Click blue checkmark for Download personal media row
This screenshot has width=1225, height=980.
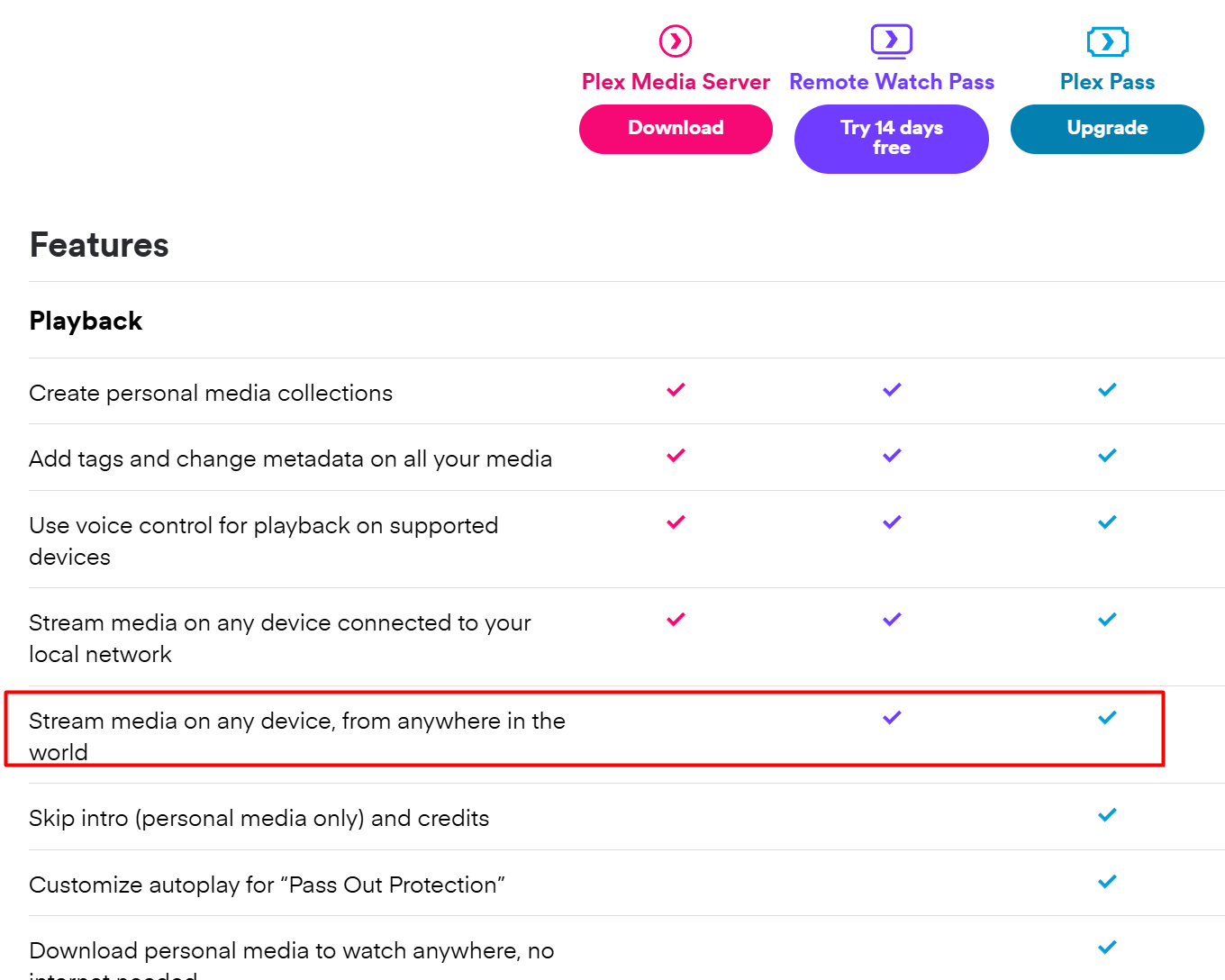click(x=1107, y=948)
